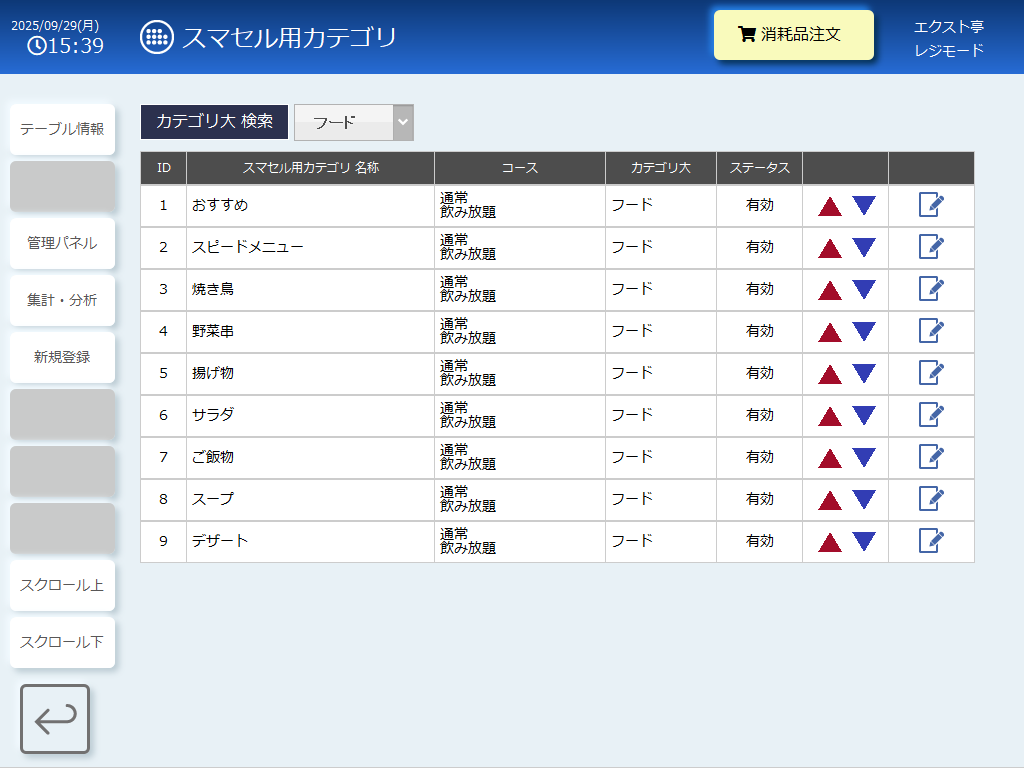
Task: Open テーブル情報 from the sidebar
Action: 62,129
